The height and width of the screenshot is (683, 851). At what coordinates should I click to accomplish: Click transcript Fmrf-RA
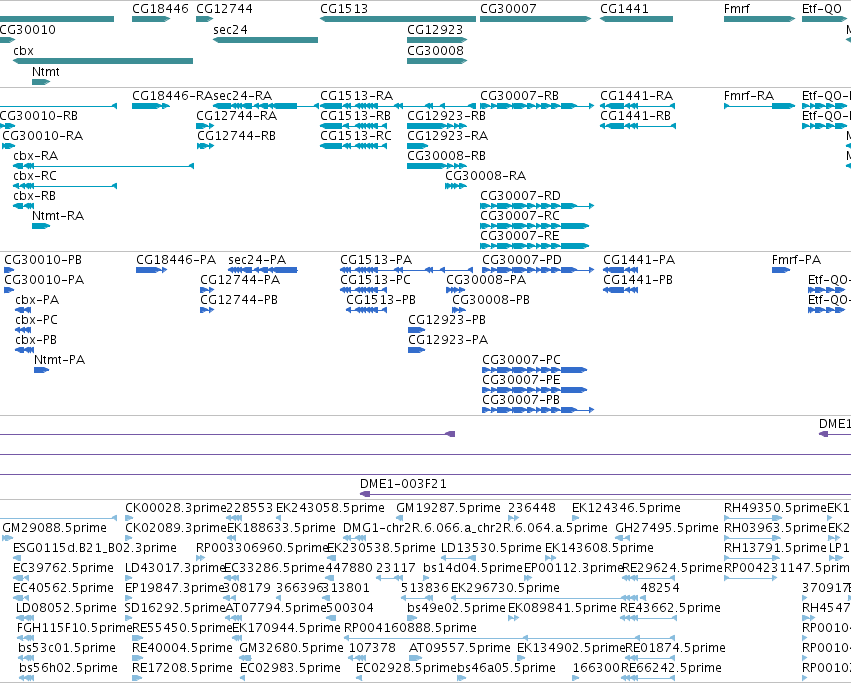pos(749,96)
